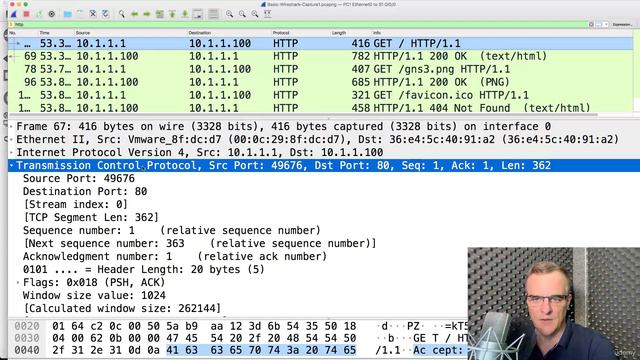Expand the Ethernet II tree node
Screen dimensions: 640x360
coord(11,140)
